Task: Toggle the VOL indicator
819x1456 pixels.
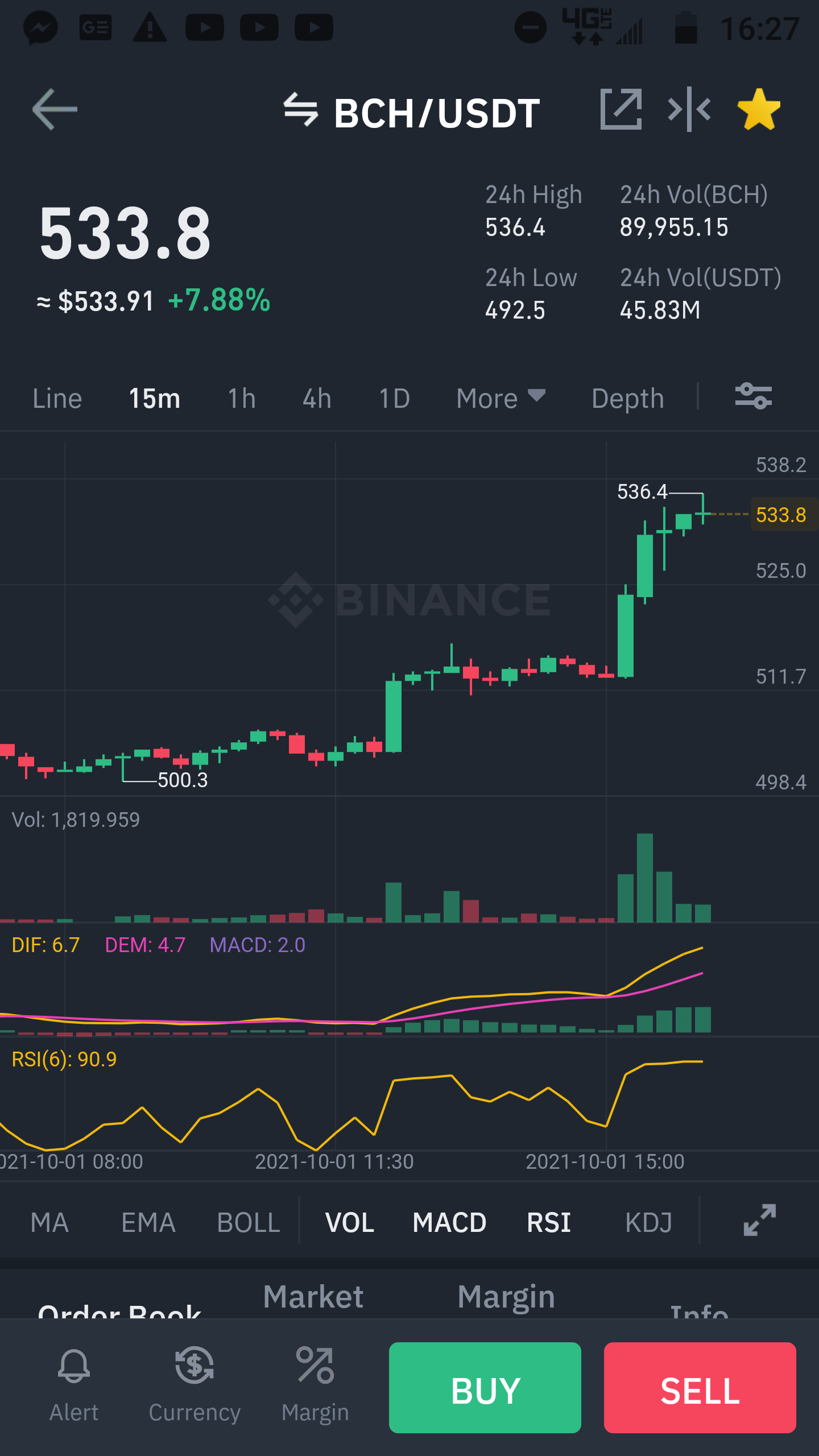Action: coord(349,1222)
